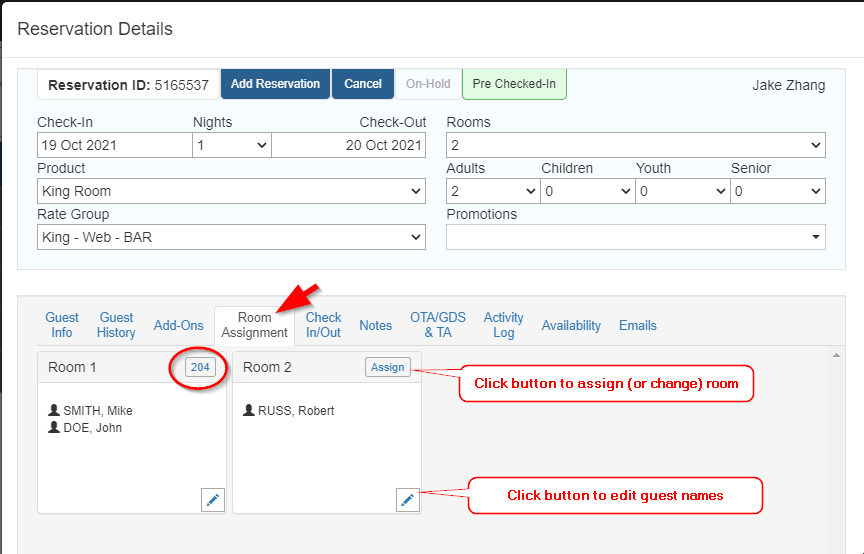Select the Activity Log tab
This screenshot has width=864, height=554.
tap(503, 325)
